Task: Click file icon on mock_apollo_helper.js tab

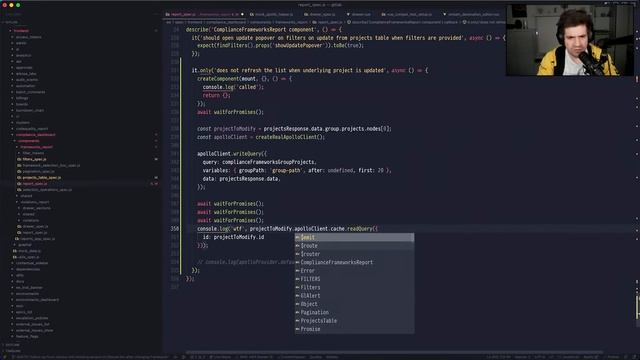Action: [x=252, y=14]
